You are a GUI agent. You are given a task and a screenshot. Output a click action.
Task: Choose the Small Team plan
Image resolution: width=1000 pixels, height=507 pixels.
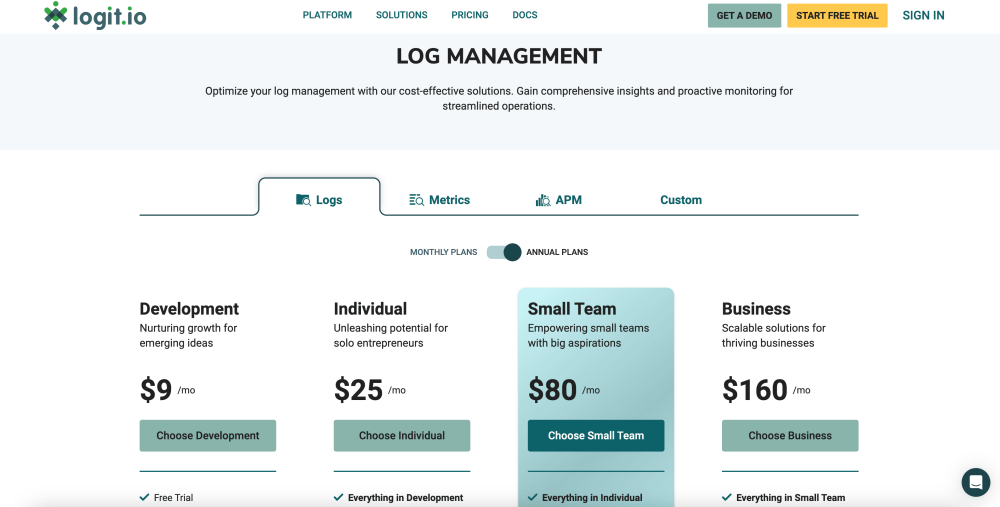click(596, 436)
